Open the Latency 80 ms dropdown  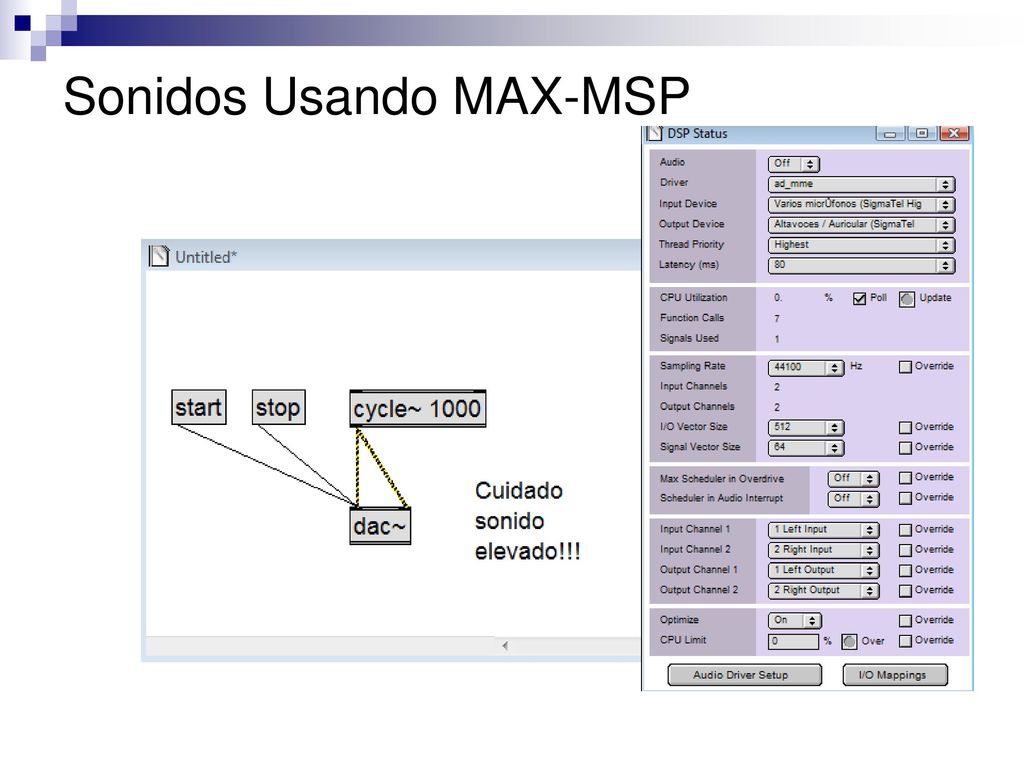pos(861,265)
